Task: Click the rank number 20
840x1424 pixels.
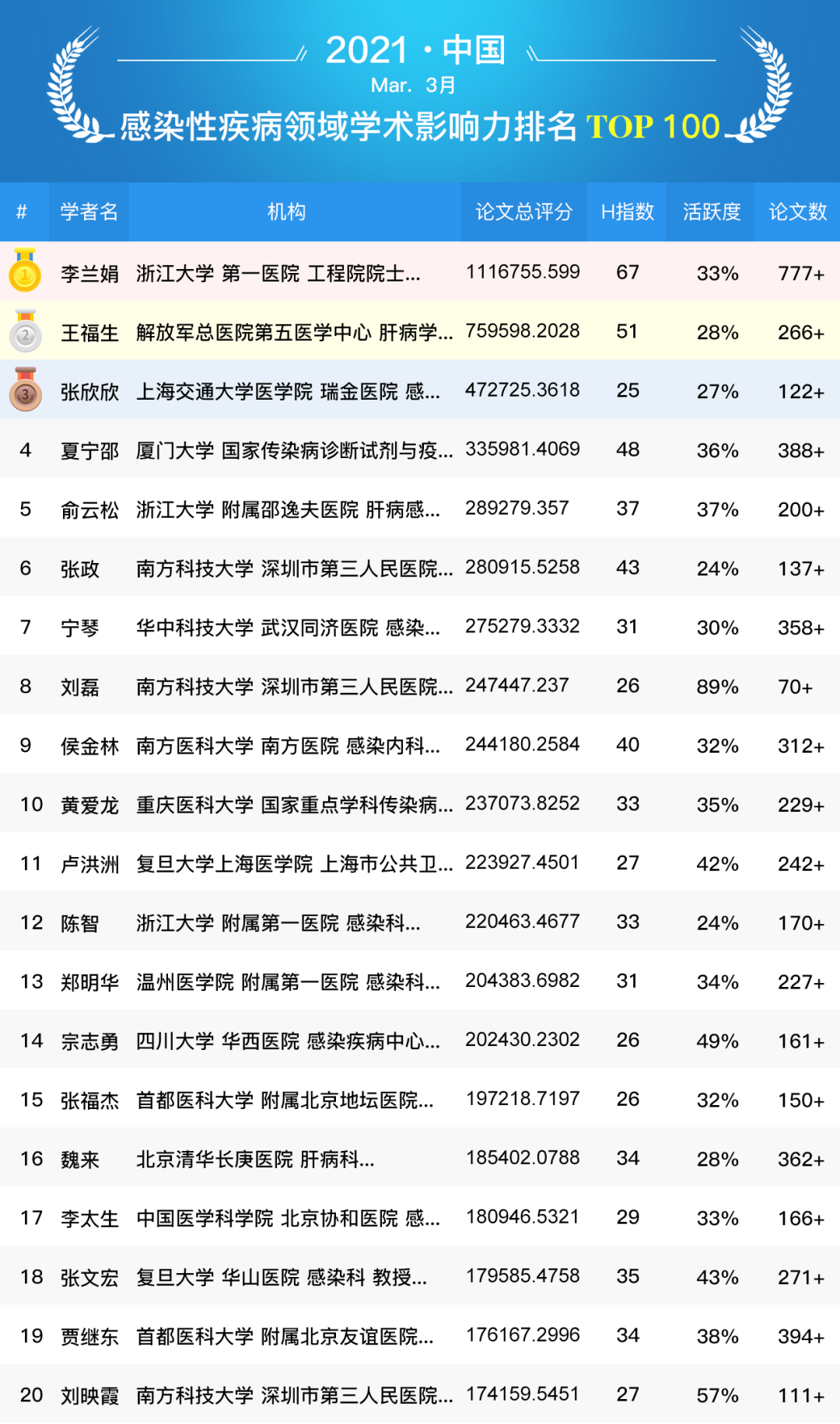Action: [32, 1395]
